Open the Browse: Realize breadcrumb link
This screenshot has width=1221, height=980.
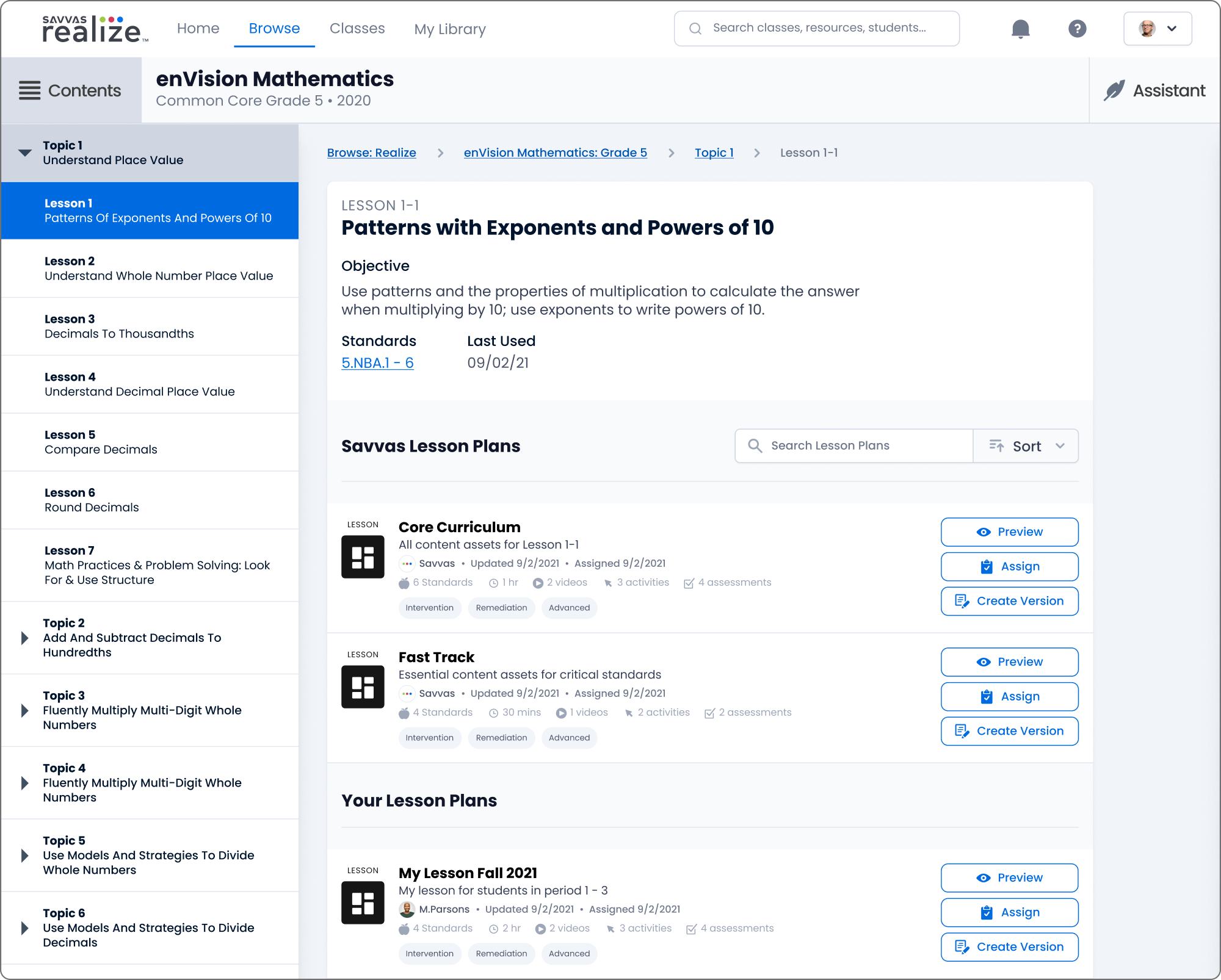(x=371, y=153)
